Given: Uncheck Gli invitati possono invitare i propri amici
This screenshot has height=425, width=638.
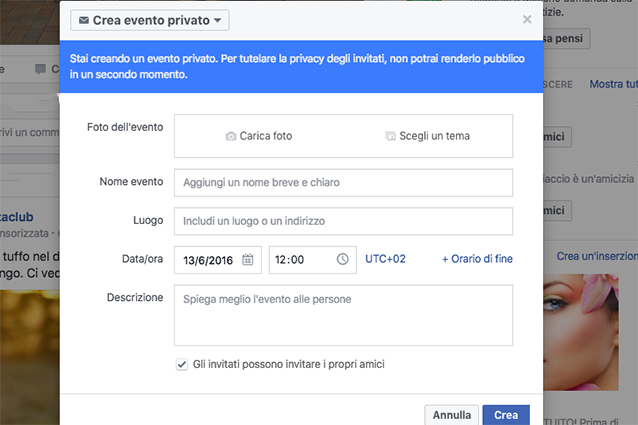Looking at the screenshot, I should 182,364.
